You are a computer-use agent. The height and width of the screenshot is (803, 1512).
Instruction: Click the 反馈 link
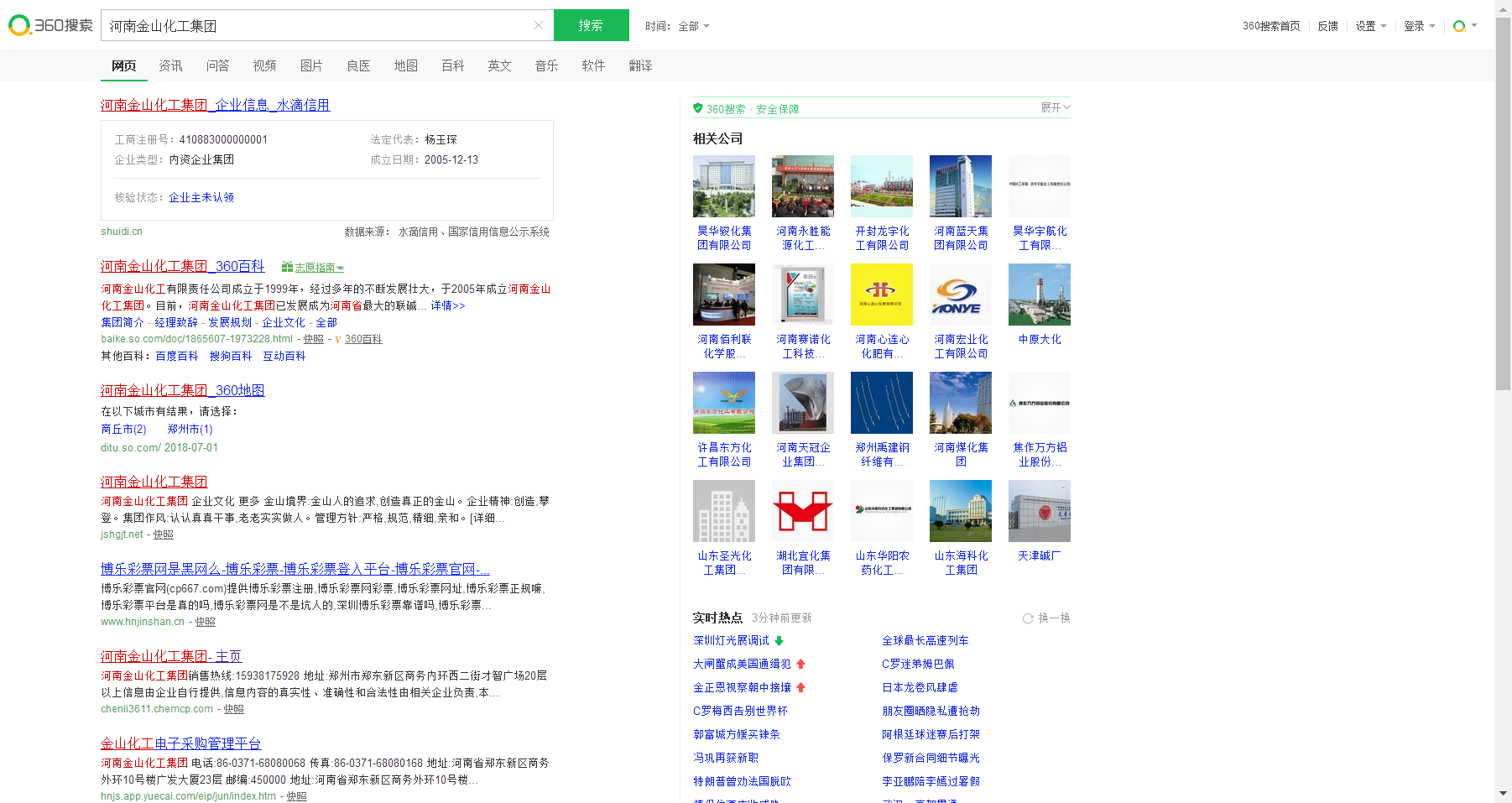tap(1327, 26)
